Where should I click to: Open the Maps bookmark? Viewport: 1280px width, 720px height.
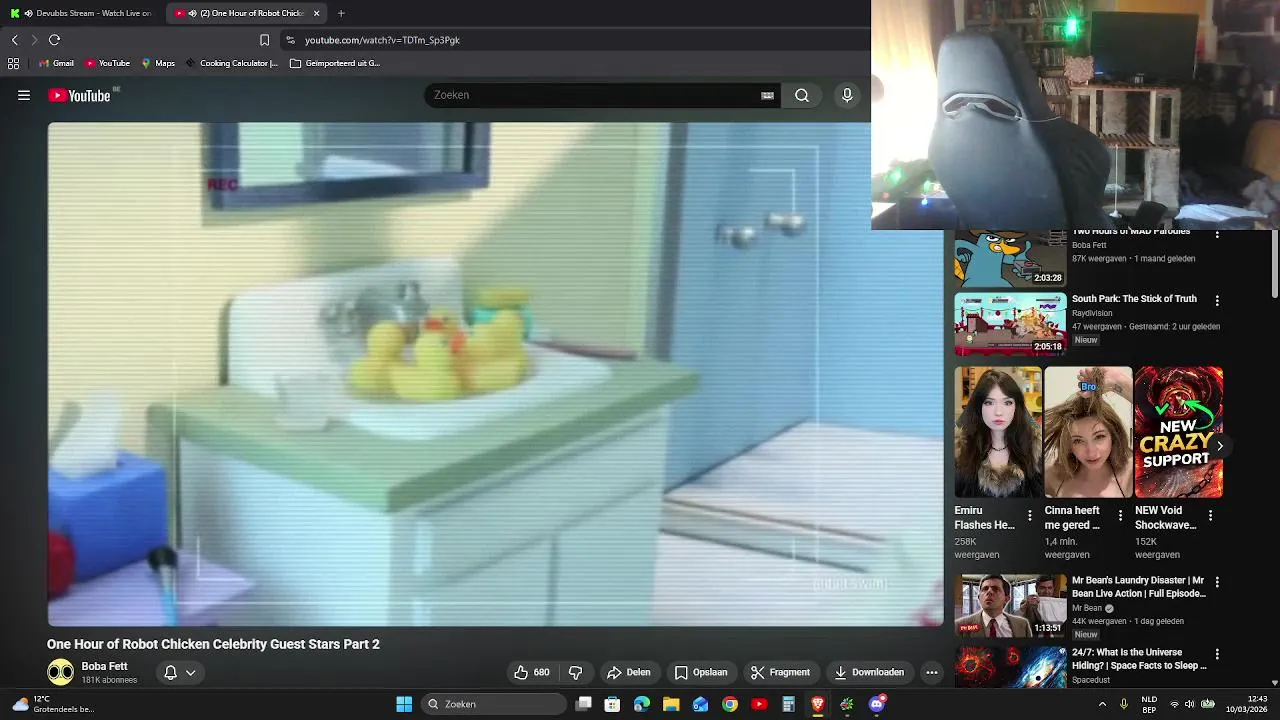tap(158, 63)
